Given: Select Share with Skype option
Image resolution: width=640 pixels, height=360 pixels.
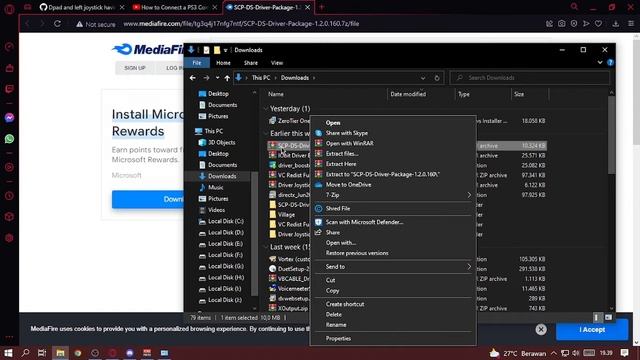Looking at the screenshot, I should point(347,133).
